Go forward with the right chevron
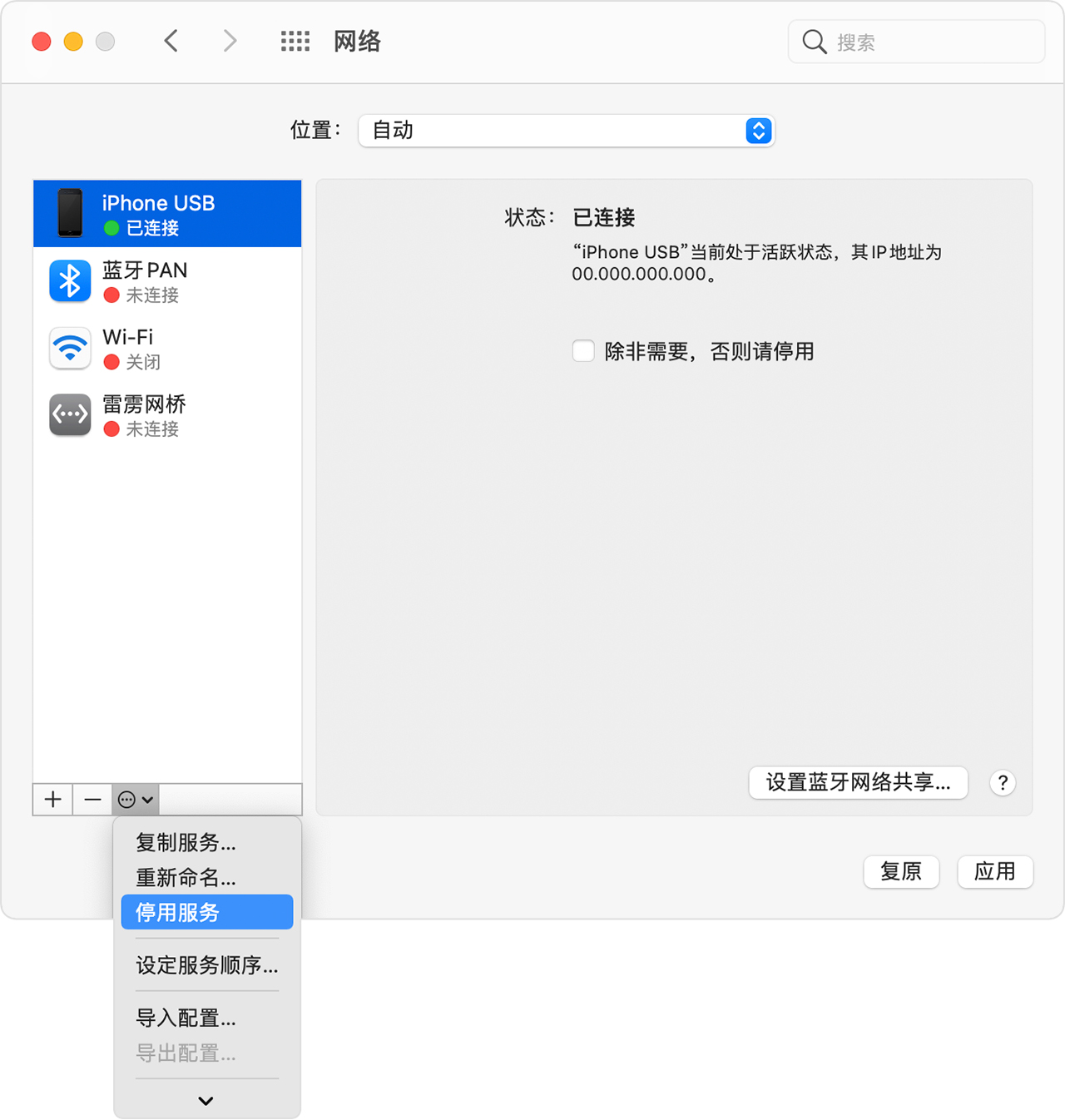 pos(230,41)
